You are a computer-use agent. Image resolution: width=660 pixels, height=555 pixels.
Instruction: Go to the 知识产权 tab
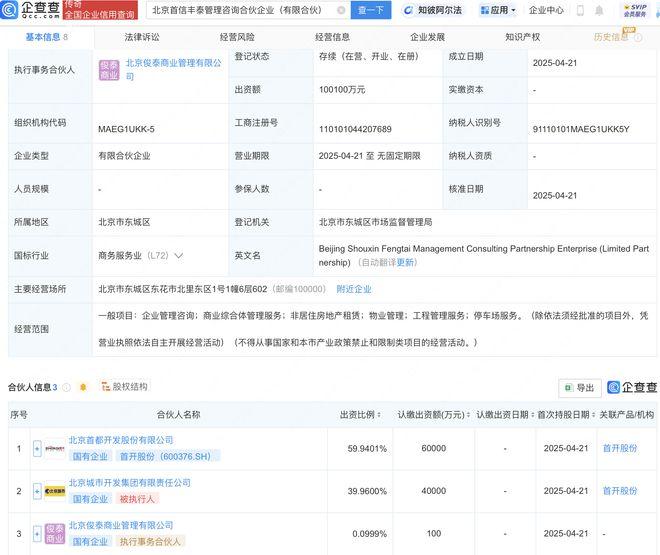522,37
